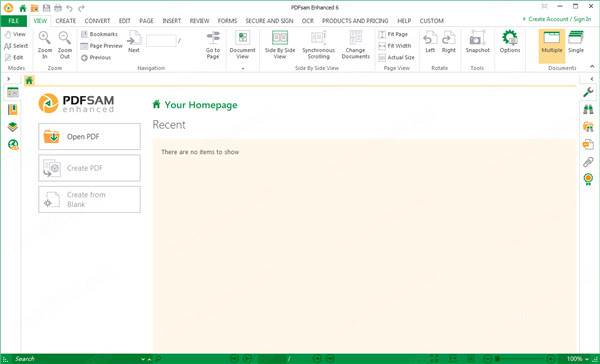The height and width of the screenshot is (364, 600).
Task: Click the zoom minus button in status bar
Action: click(x=488, y=359)
